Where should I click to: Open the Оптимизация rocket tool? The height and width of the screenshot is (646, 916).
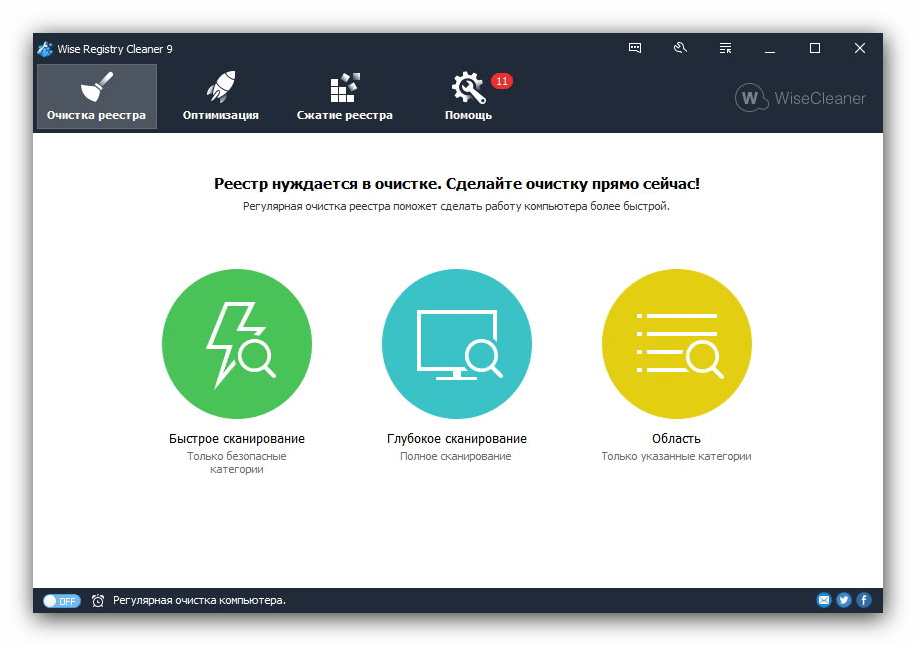[222, 85]
